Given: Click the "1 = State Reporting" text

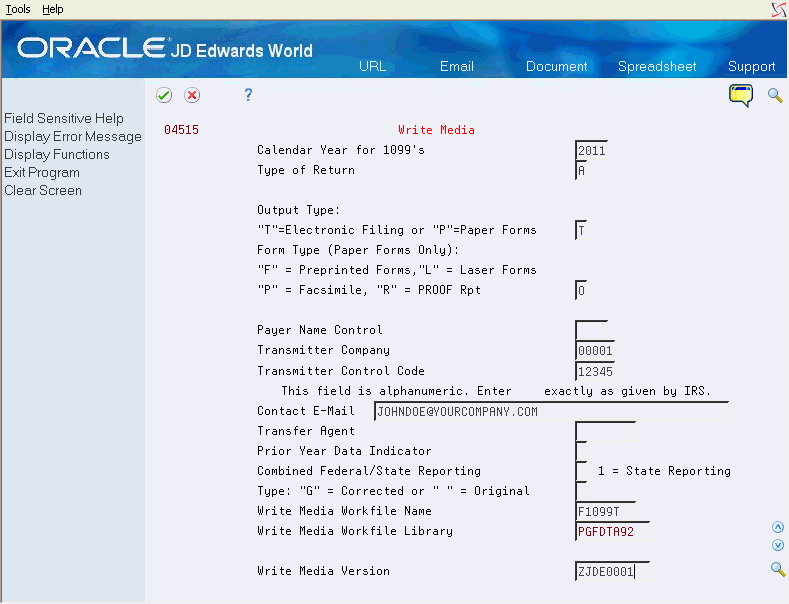Looking at the screenshot, I should (664, 471).
